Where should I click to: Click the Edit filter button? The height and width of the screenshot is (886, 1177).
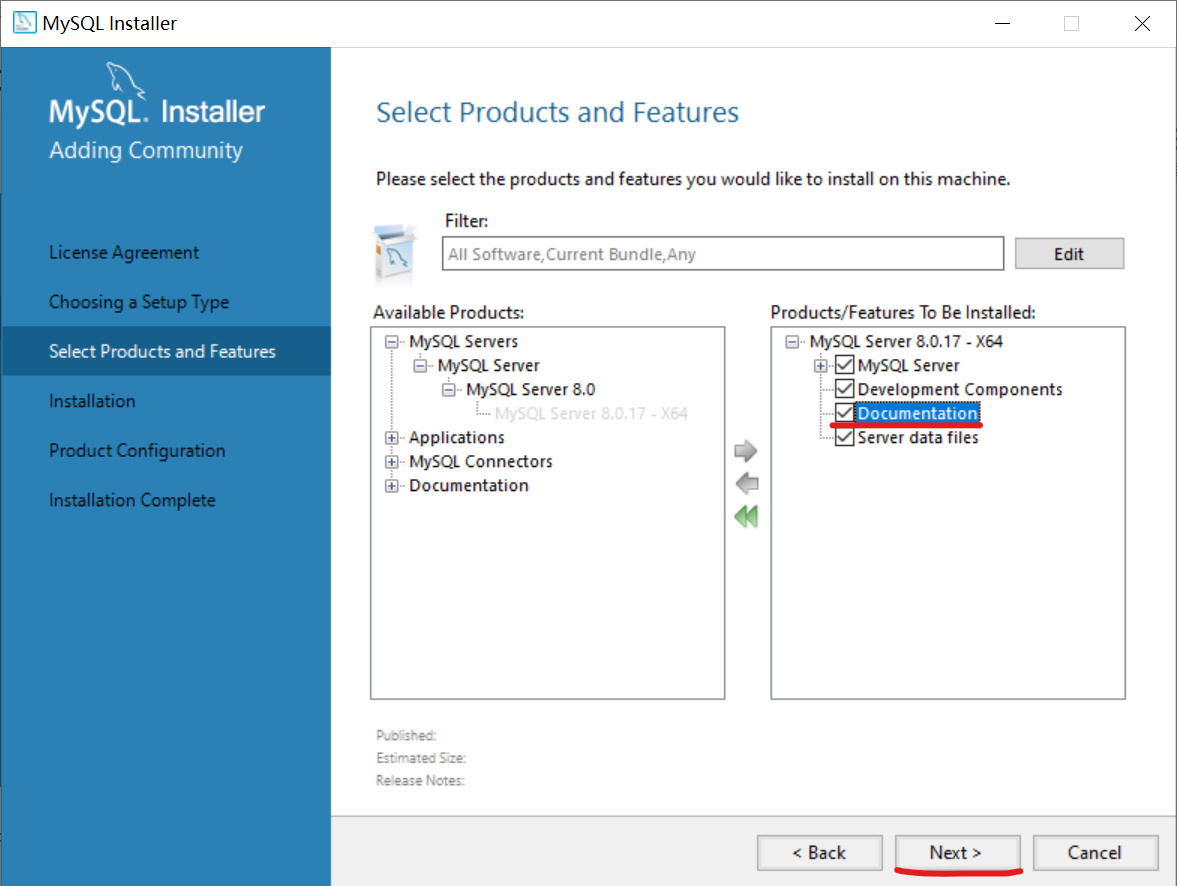click(x=1069, y=254)
